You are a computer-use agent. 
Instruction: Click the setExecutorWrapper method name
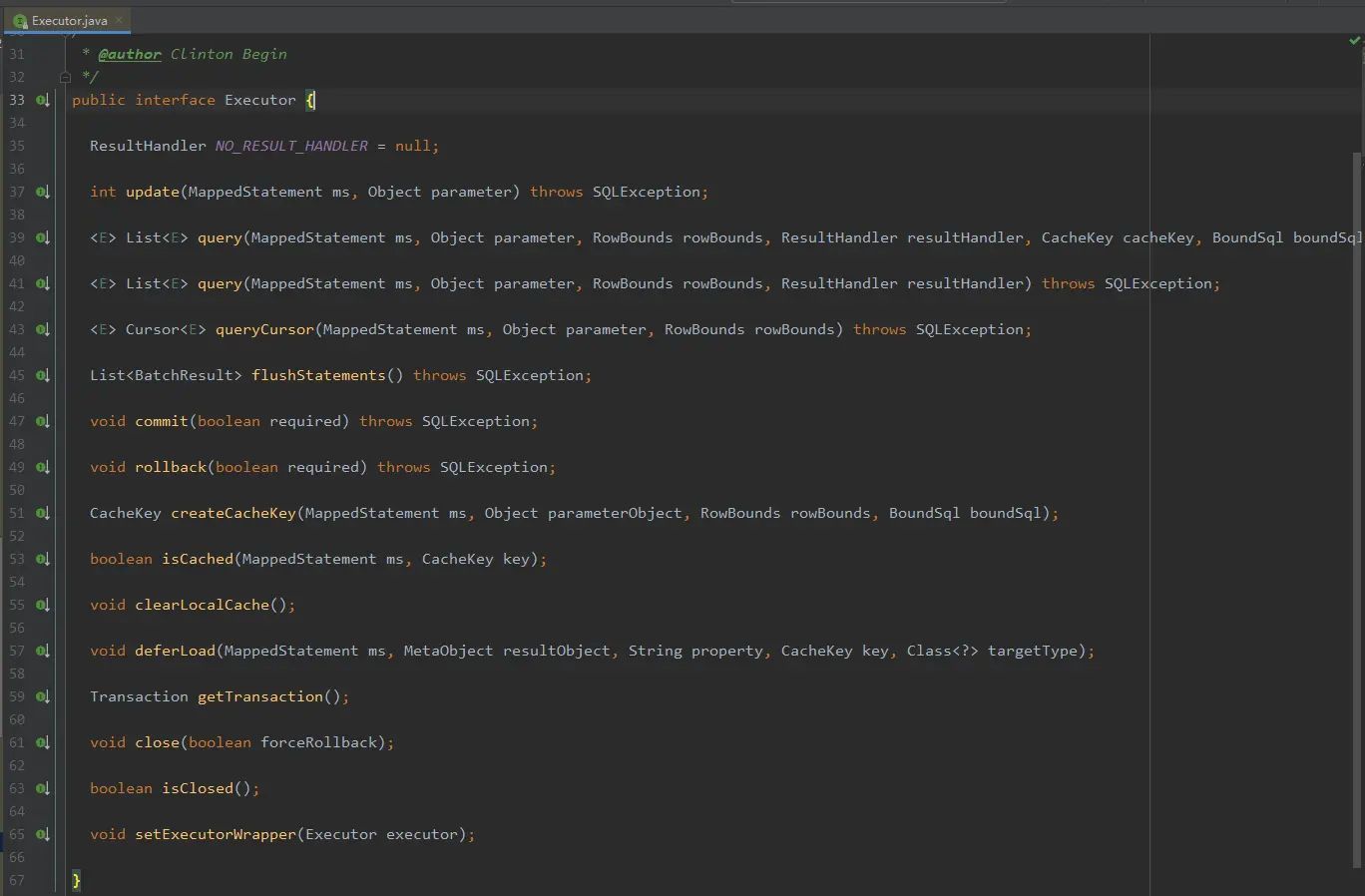pos(216,834)
